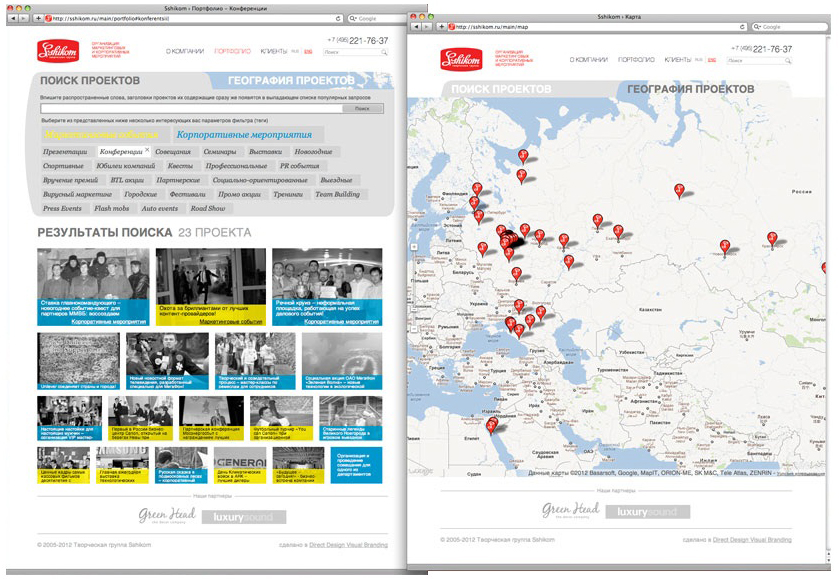This screenshot has height=579, width=839.
Task: Reload the page in the Portfolio window
Action: (338, 19)
